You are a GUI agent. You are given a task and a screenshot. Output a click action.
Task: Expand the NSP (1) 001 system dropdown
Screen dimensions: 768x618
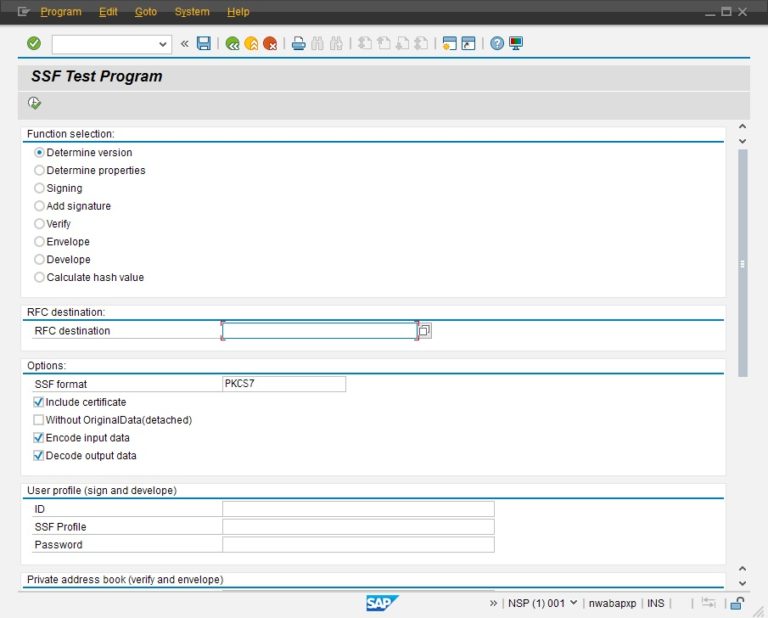coord(573,603)
